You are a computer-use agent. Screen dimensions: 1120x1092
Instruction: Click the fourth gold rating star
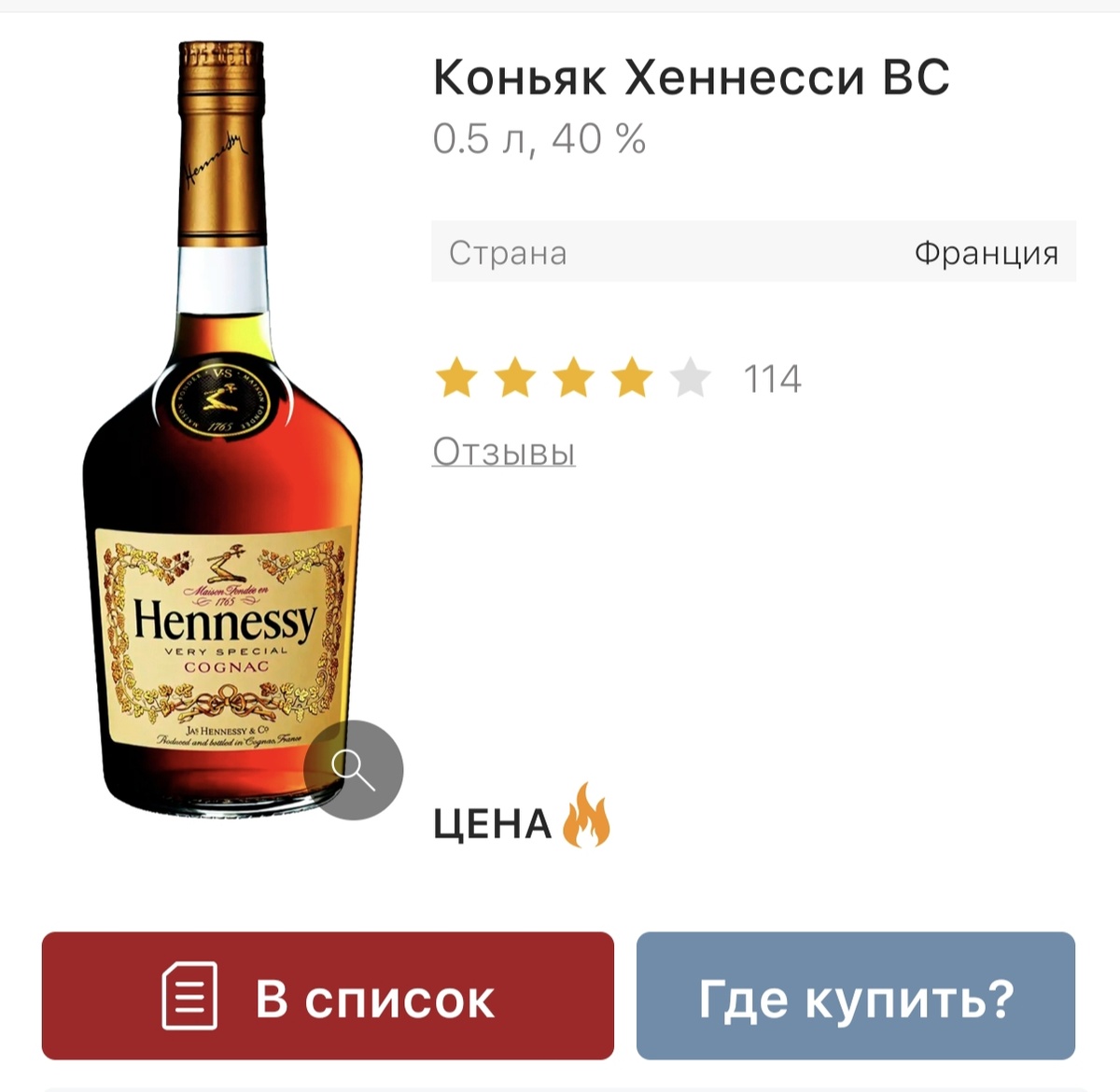click(x=633, y=378)
